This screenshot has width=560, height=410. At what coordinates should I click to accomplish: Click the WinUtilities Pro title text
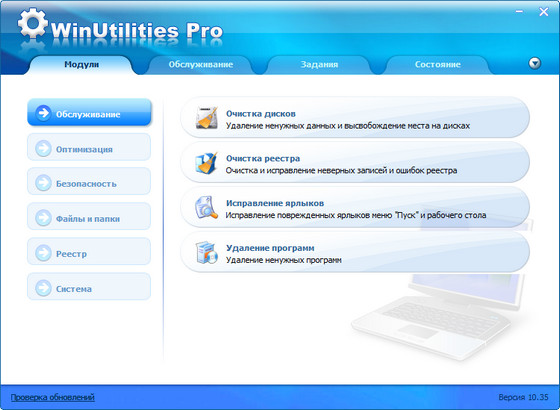pos(137,31)
